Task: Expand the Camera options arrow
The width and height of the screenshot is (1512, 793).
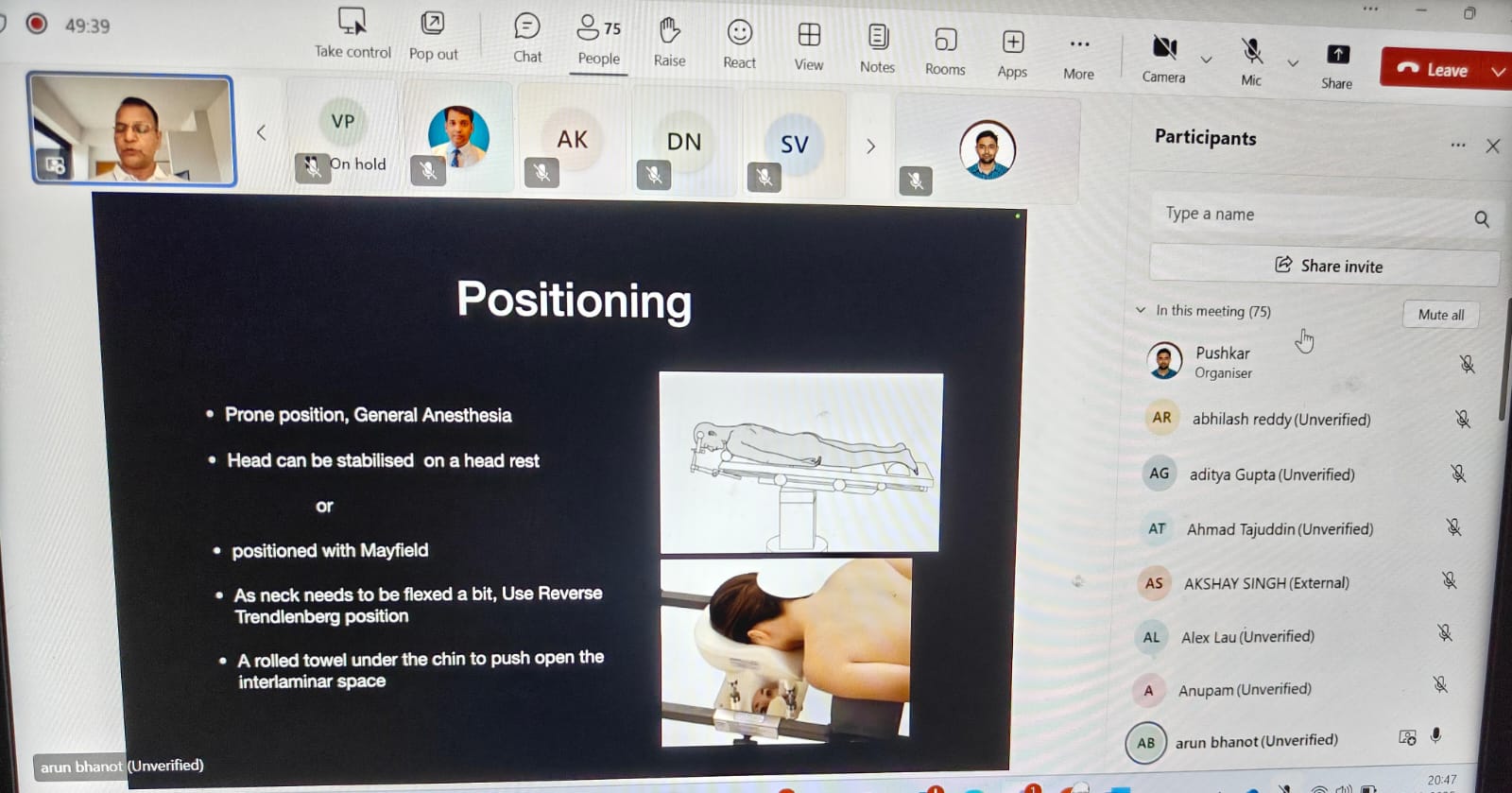Action: pyautogui.click(x=1206, y=60)
